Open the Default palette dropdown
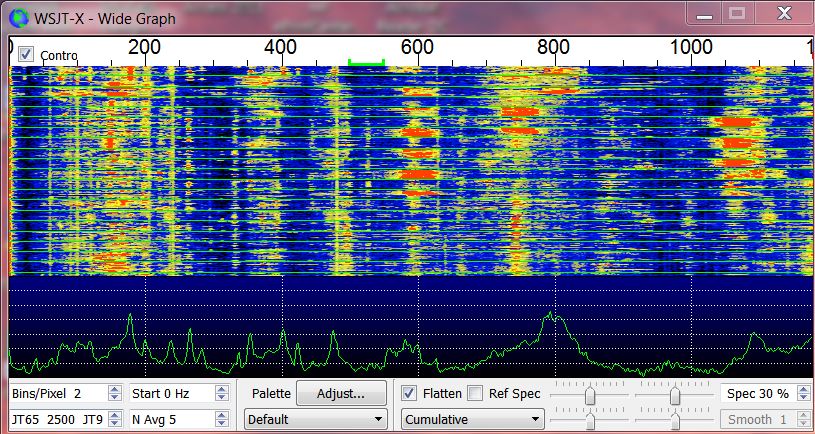Screen dimensions: 815x434 (316, 419)
